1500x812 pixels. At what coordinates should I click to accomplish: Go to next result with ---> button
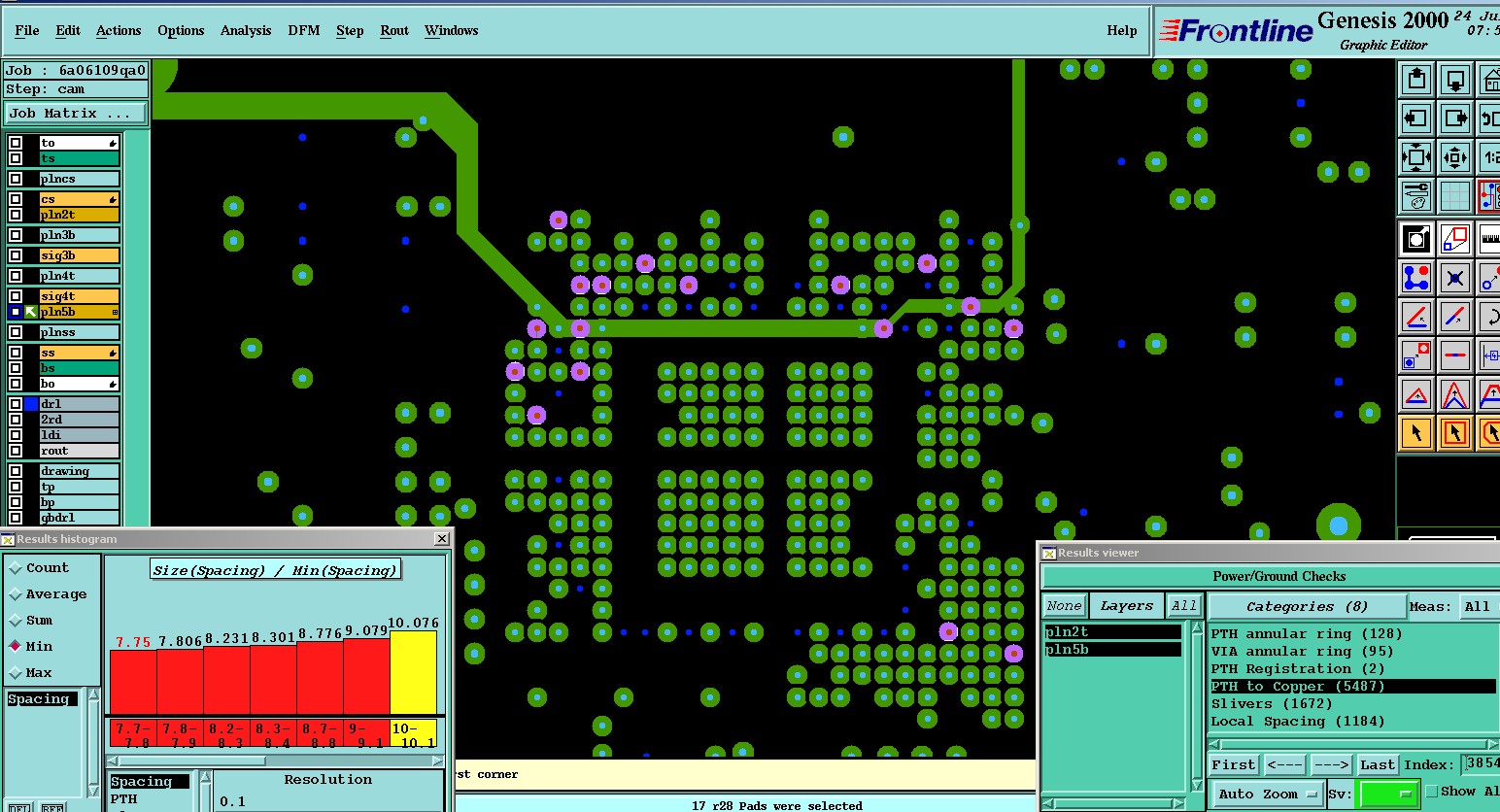coord(1332,764)
